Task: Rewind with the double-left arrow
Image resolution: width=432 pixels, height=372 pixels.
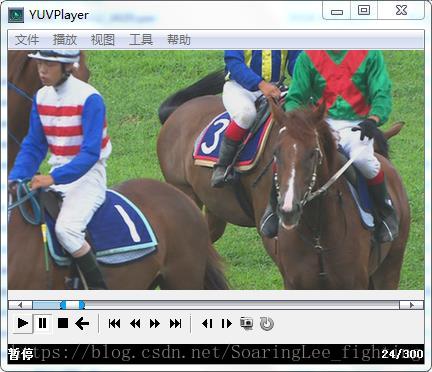Action: pyautogui.click(x=135, y=323)
